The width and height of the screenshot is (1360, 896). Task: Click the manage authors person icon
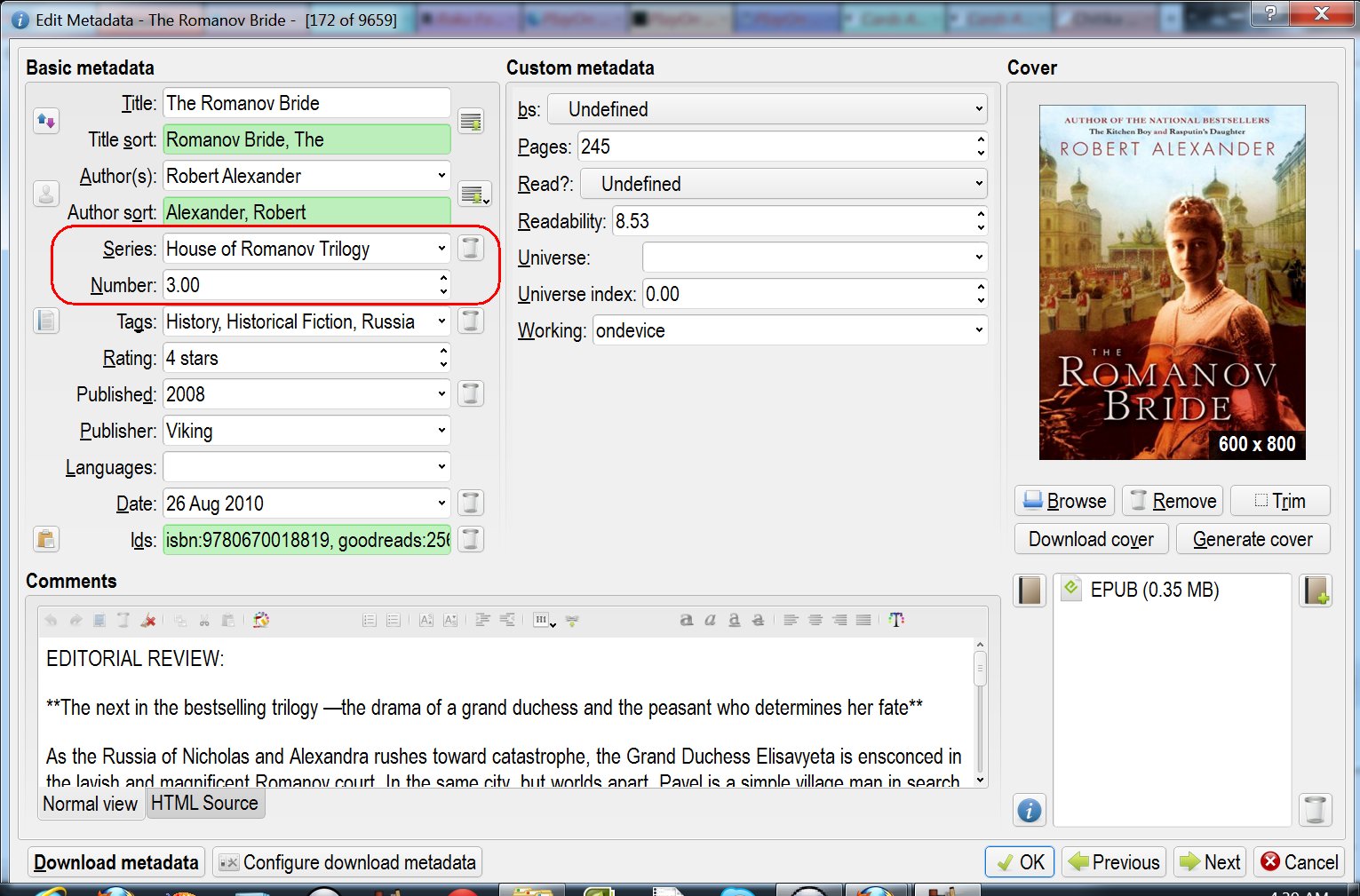coord(46,193)
